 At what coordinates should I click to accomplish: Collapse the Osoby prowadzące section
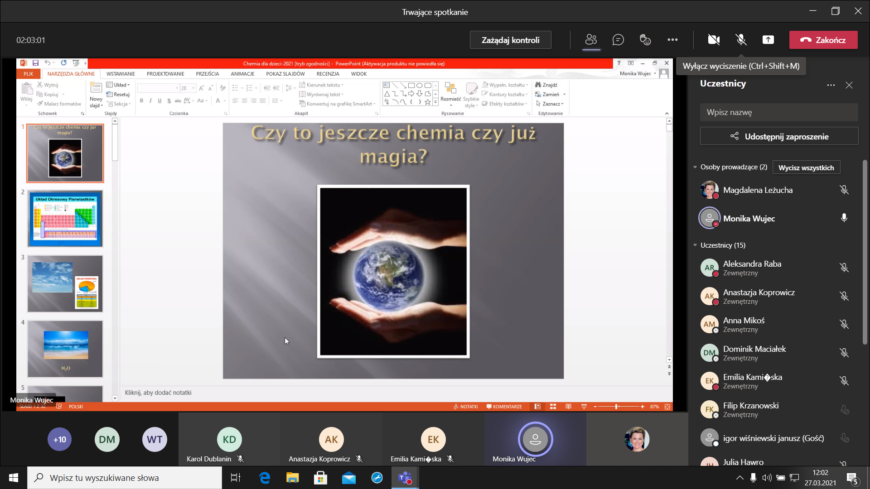pos(695,167)
